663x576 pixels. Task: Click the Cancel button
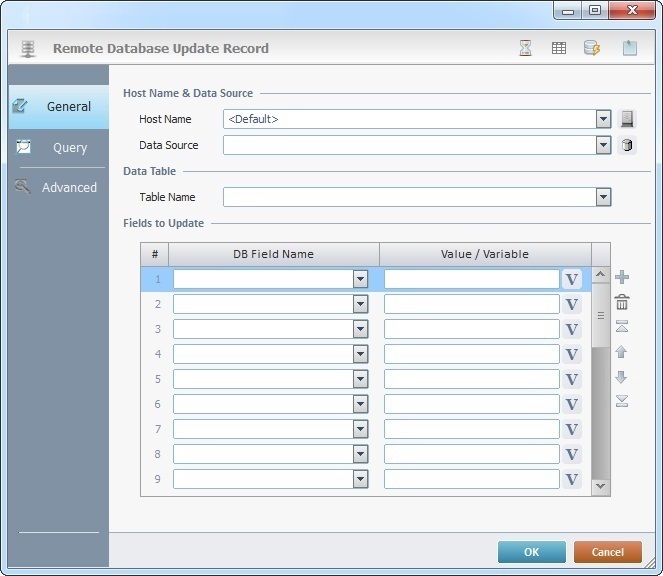(x=607, y=552)
